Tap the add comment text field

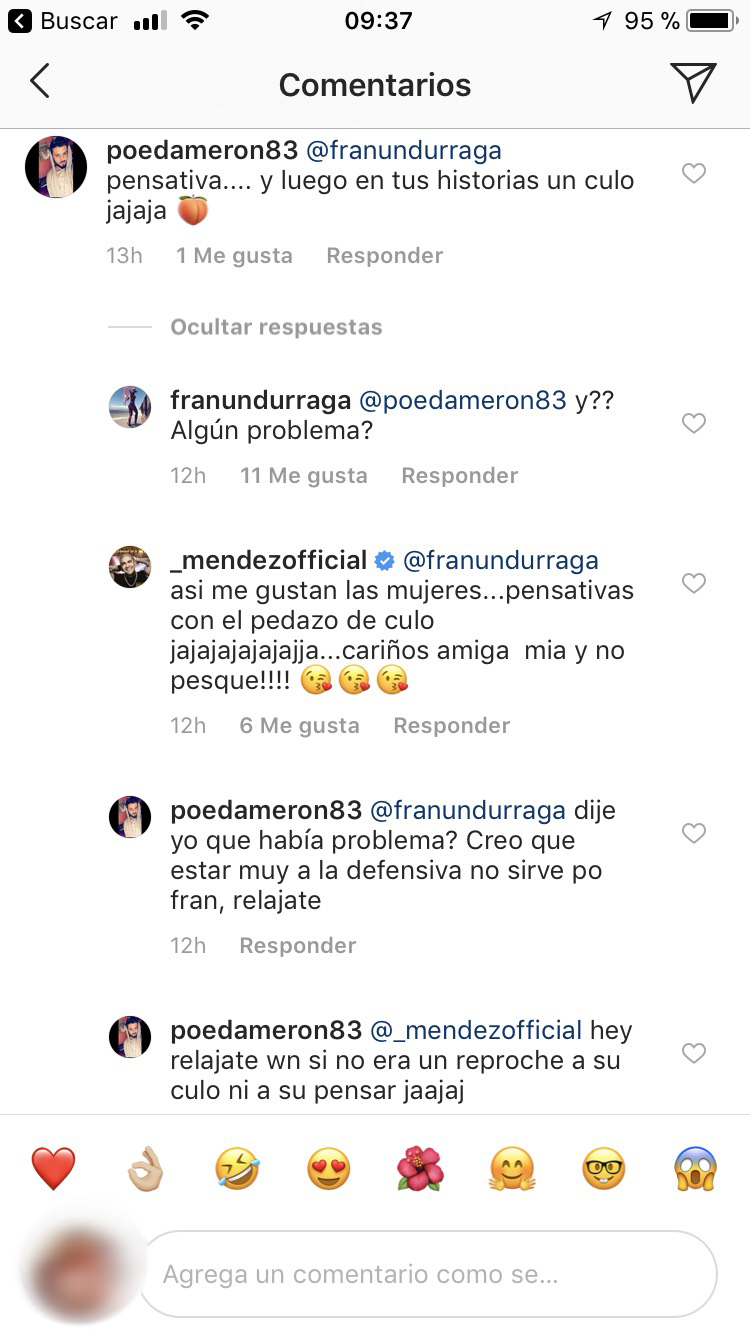point(430,1274)
